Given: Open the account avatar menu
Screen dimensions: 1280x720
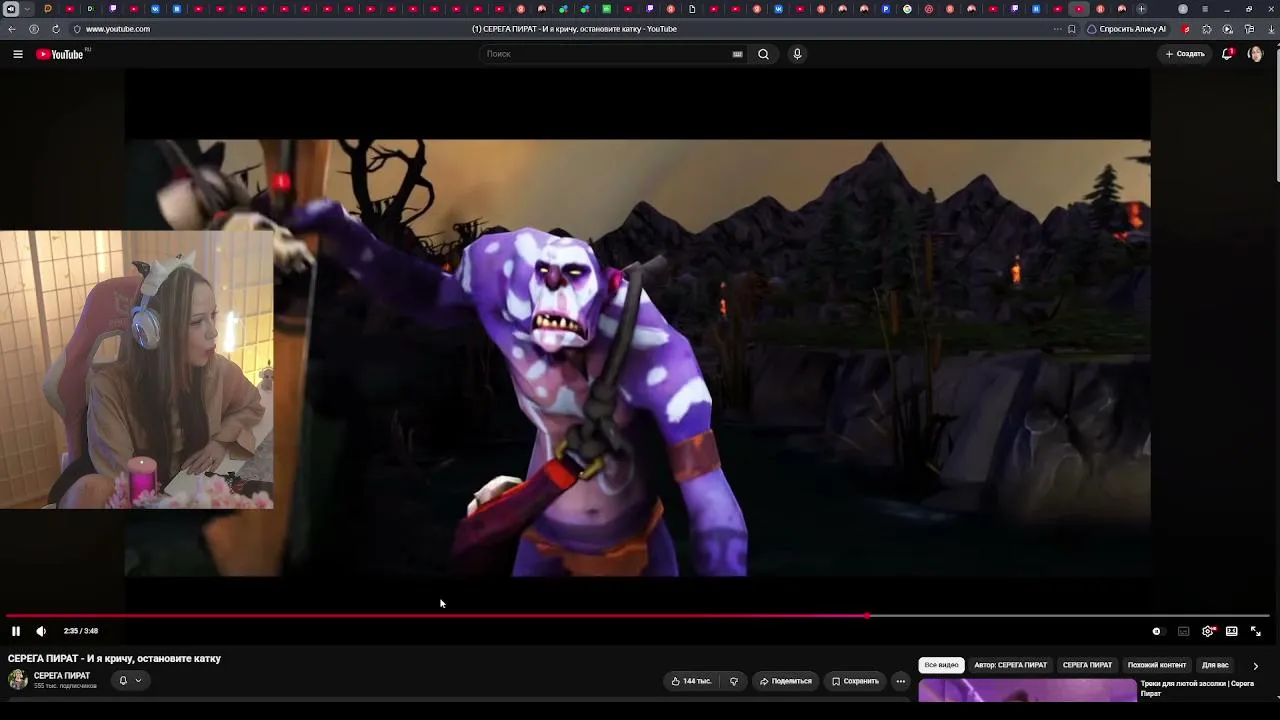Looking at the screenshot, I should [x=1256, y=54].
